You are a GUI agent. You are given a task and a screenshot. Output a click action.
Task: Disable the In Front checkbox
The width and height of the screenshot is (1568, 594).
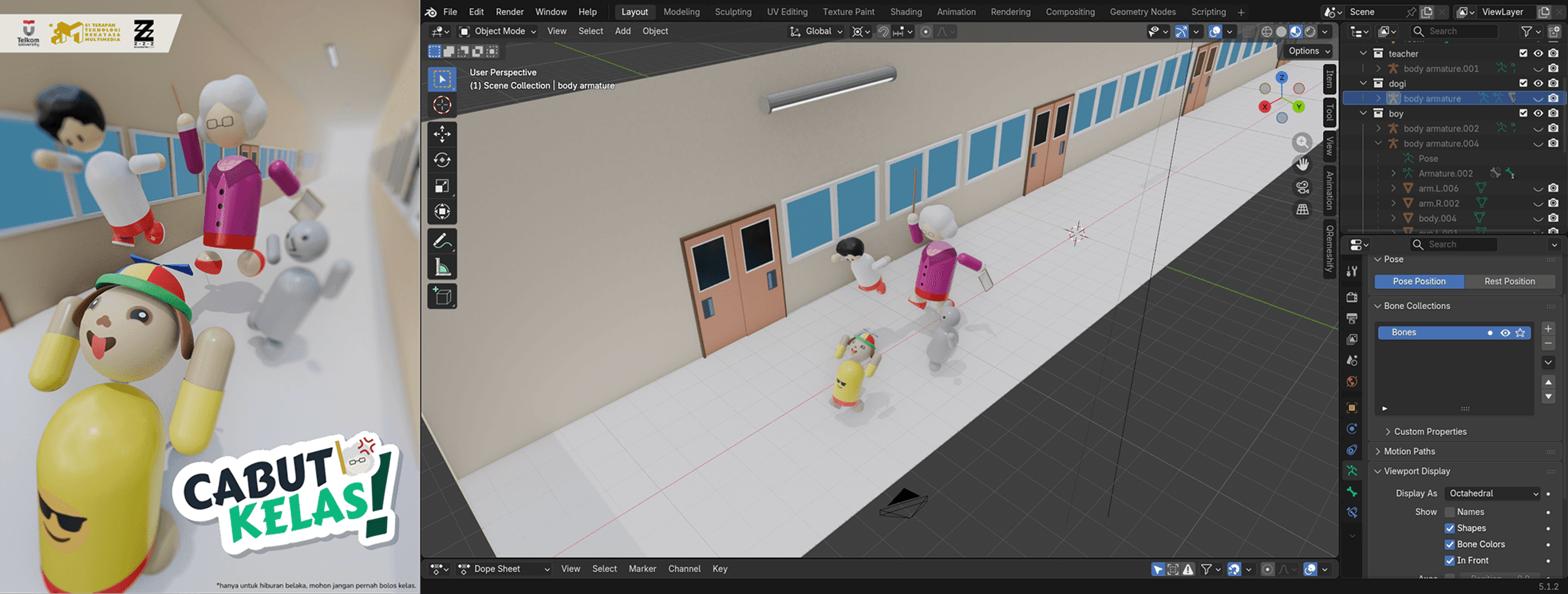tap(1450, 560)
